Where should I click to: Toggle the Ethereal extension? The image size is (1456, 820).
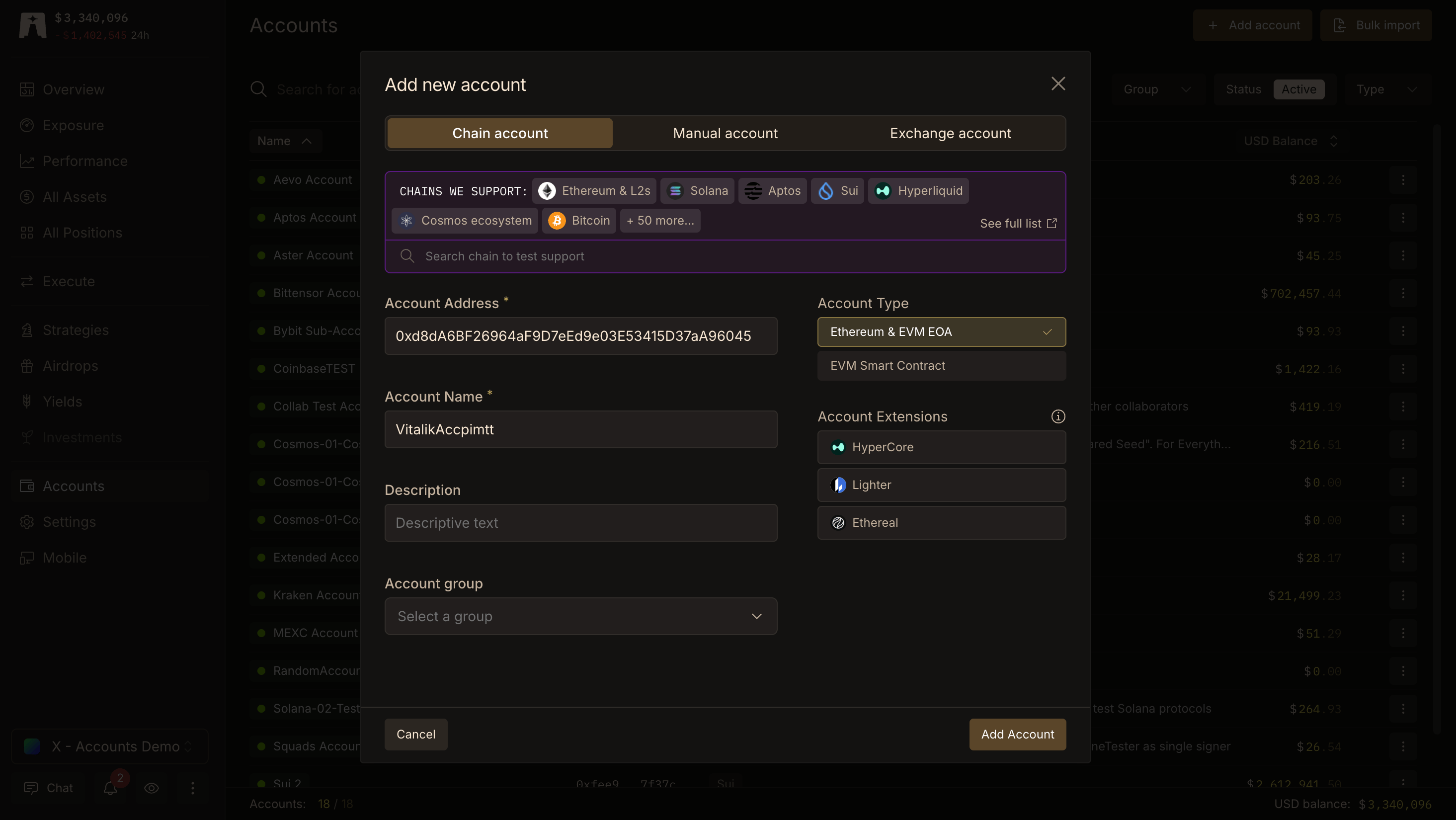pos(941,523)
